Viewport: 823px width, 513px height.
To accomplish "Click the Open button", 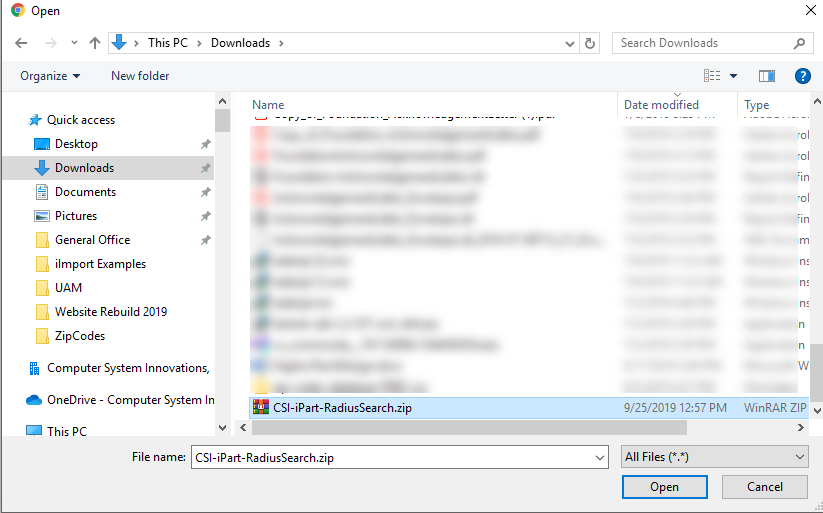I will pyautogui.click(x=664, y=487).
